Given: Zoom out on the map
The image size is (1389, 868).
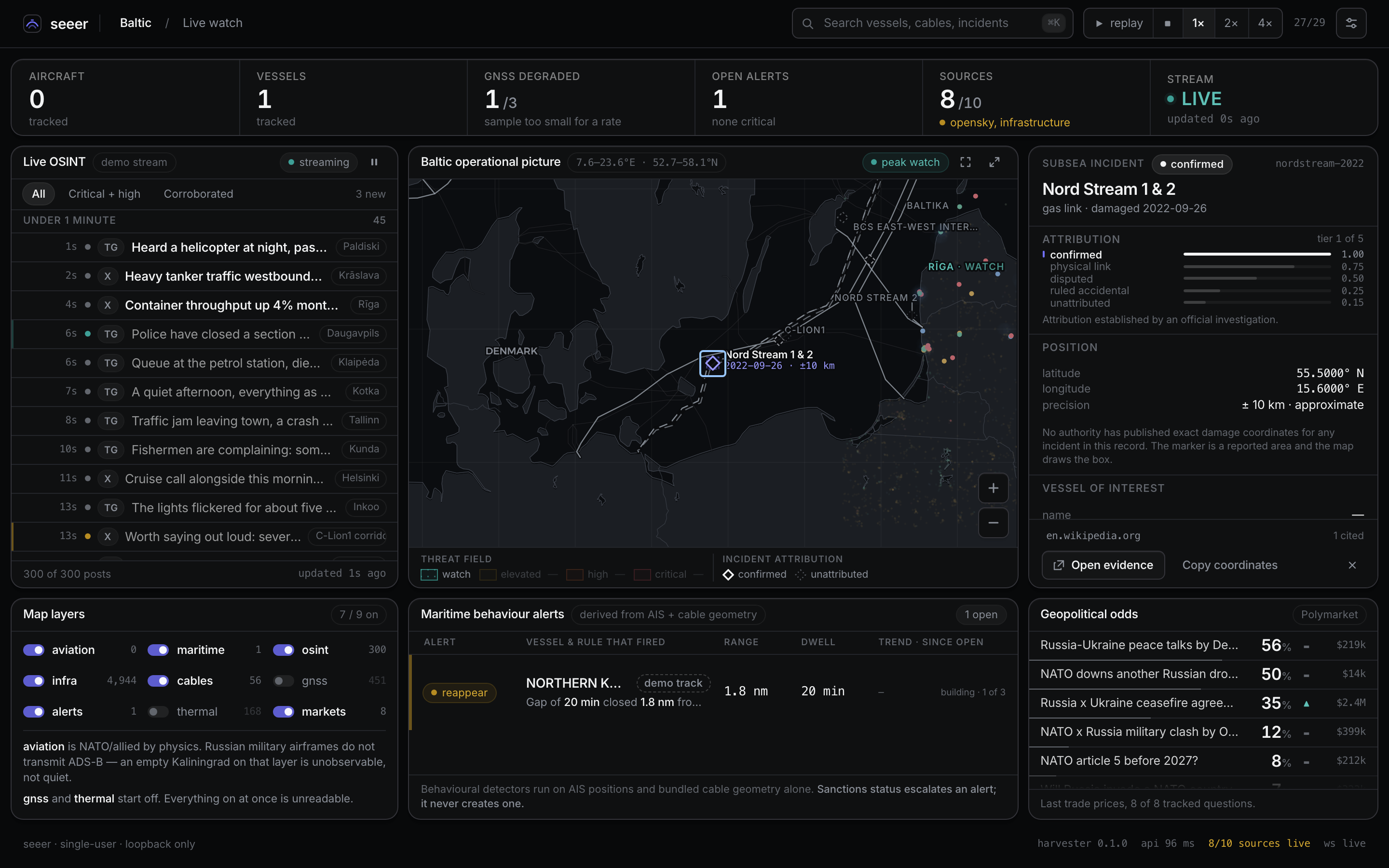Looking at the screenshot, I should click(x=993, y=523).
